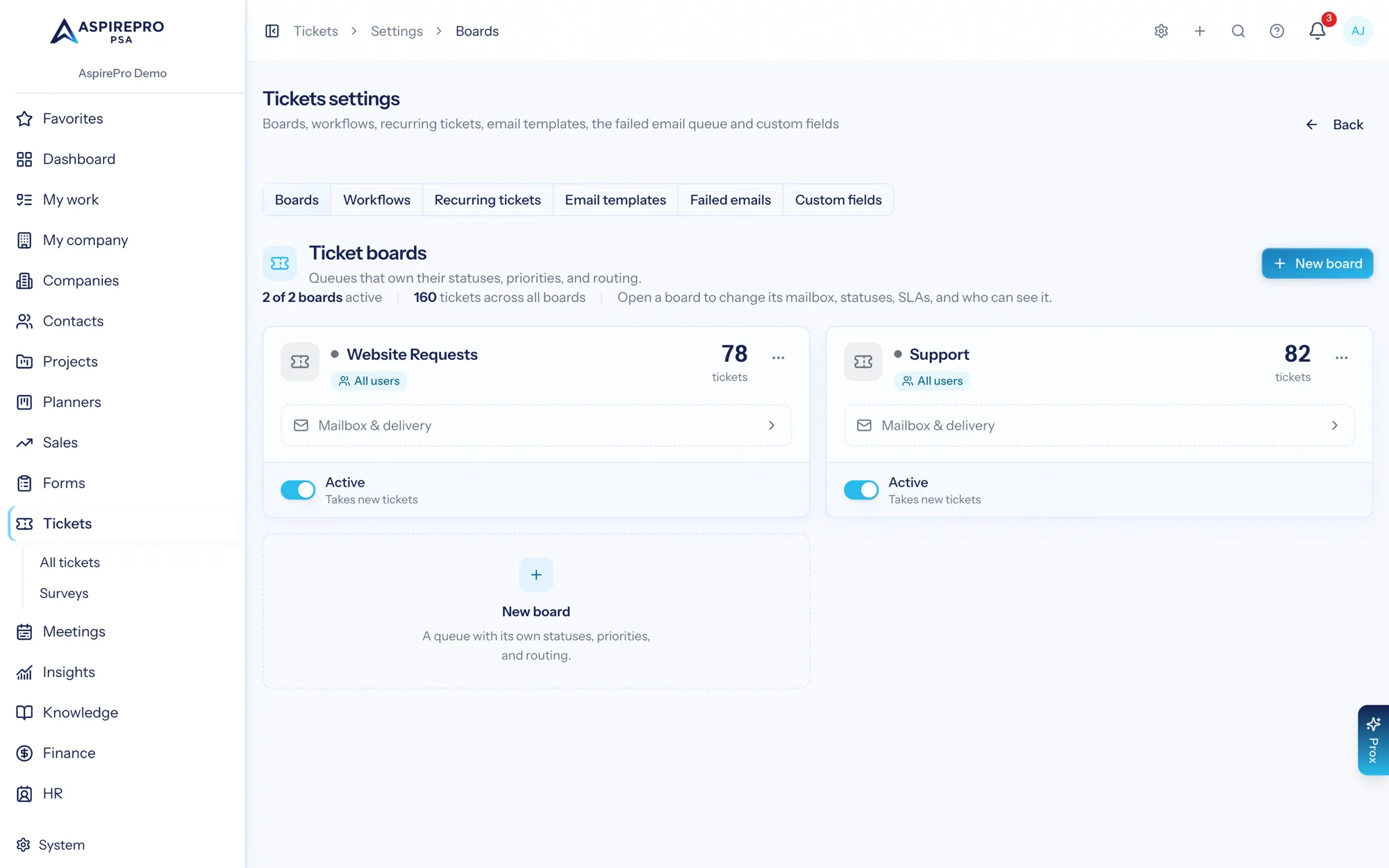
Task: Switch to the Workflows tab
Action: 376,200
